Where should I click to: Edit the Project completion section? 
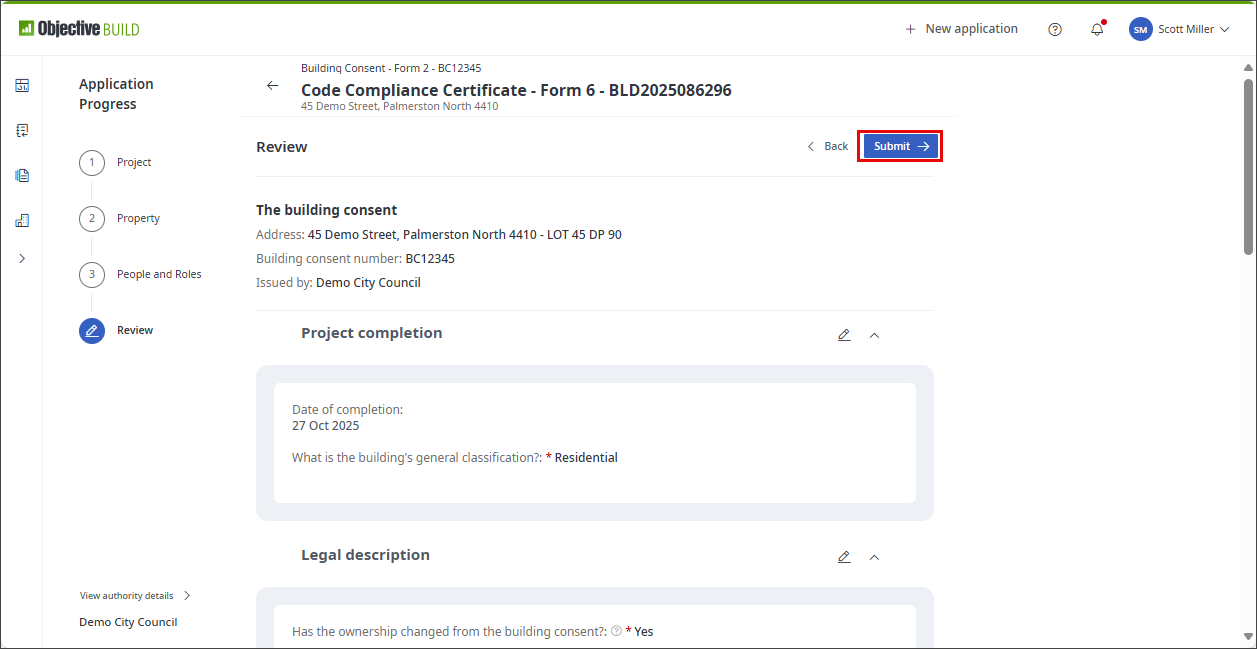coord(844,335)
